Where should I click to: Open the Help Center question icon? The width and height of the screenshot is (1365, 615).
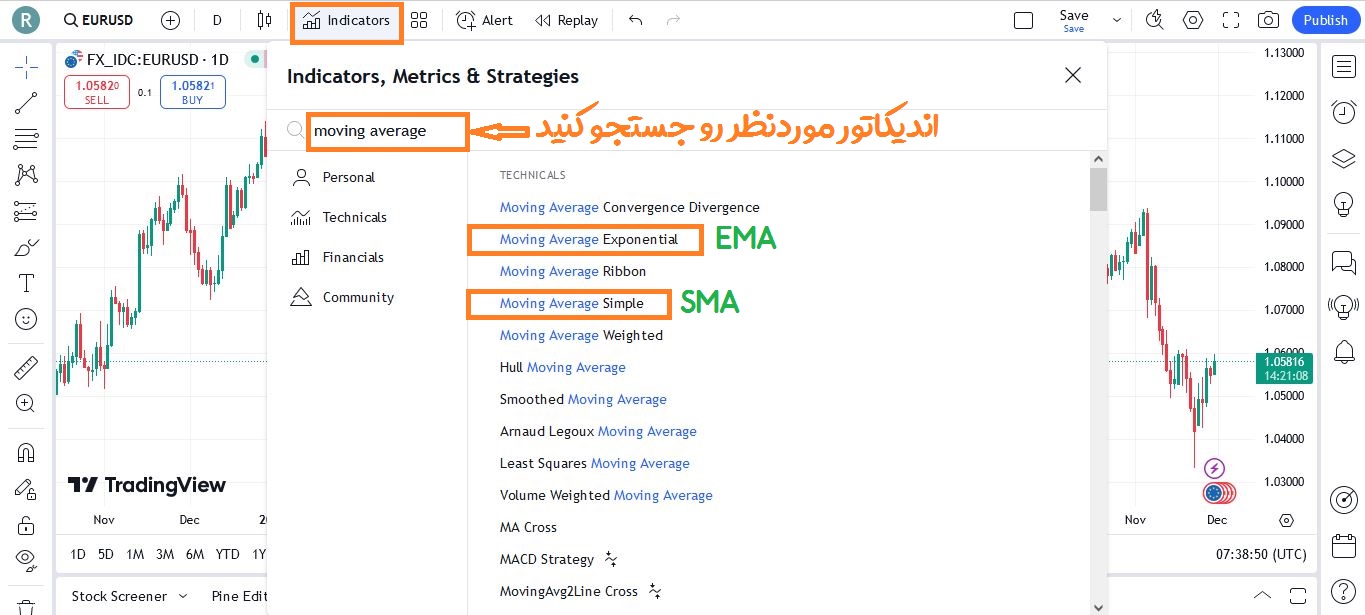(x=1343, y=591)
